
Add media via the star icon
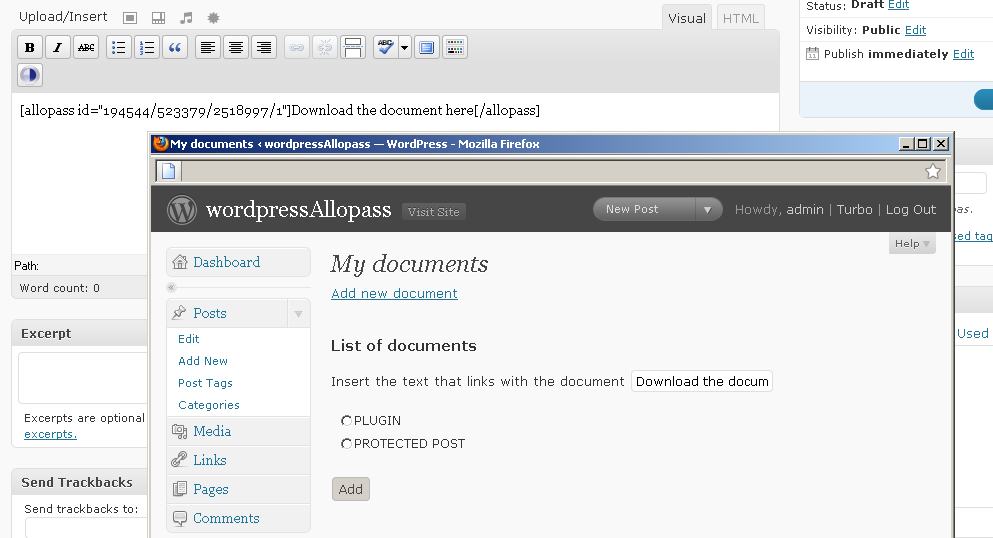click(213, 18)
